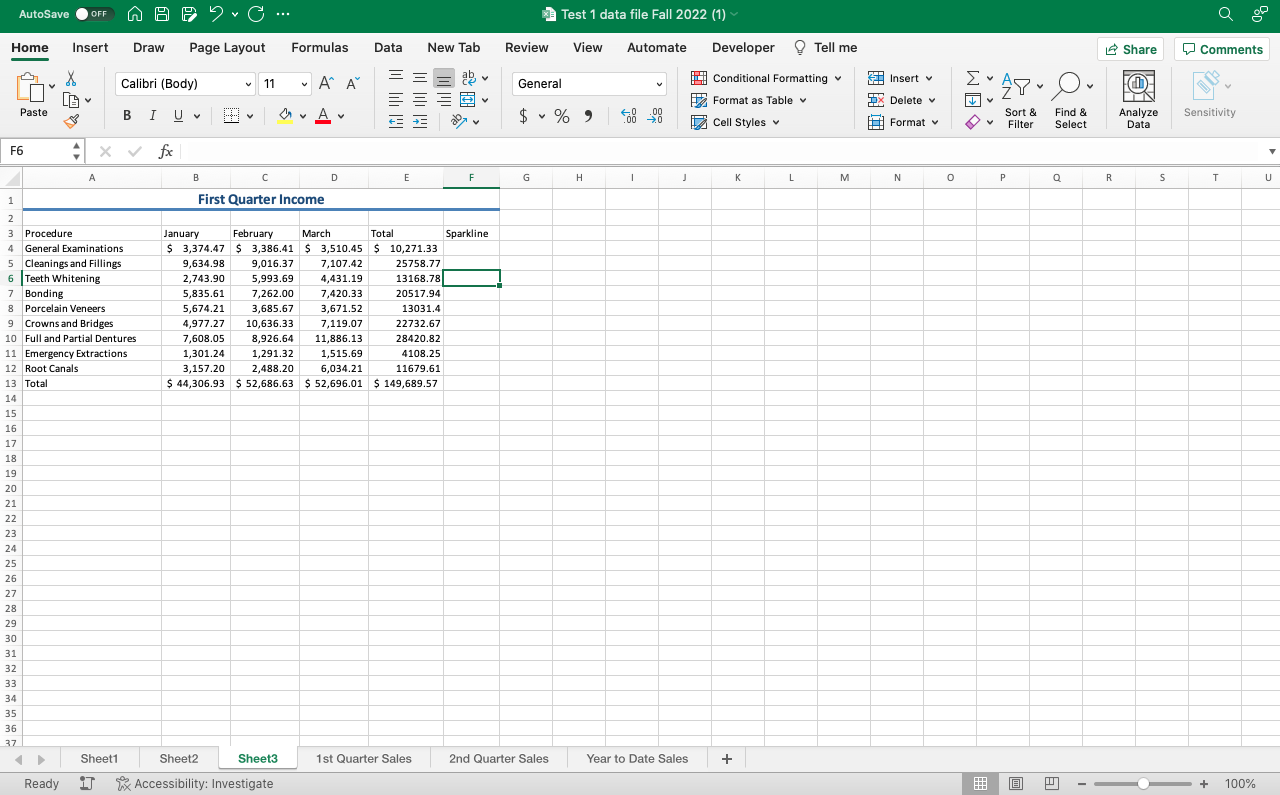
Task: Apply yellow fill color
Action: tap(285, 116)
